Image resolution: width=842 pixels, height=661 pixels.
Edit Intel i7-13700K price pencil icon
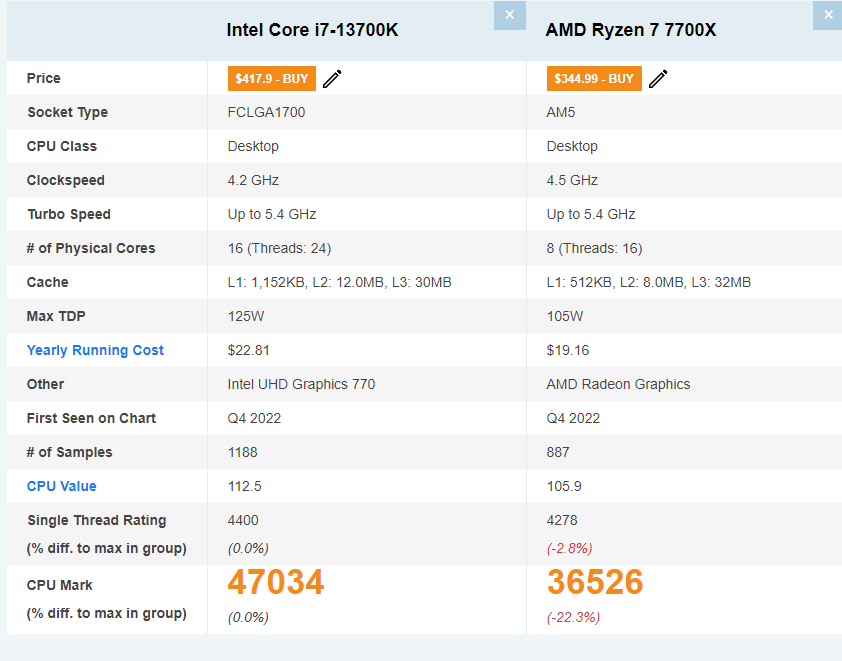332,79
